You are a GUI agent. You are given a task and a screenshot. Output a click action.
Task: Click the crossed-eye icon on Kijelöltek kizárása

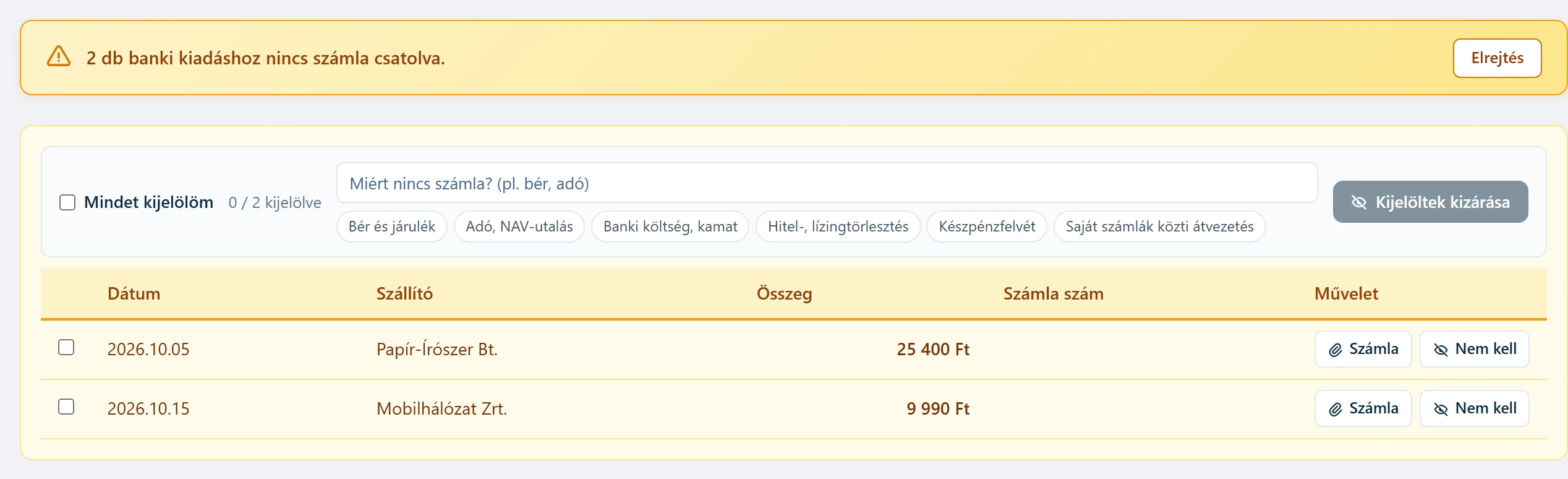(x=1359, y=202)
